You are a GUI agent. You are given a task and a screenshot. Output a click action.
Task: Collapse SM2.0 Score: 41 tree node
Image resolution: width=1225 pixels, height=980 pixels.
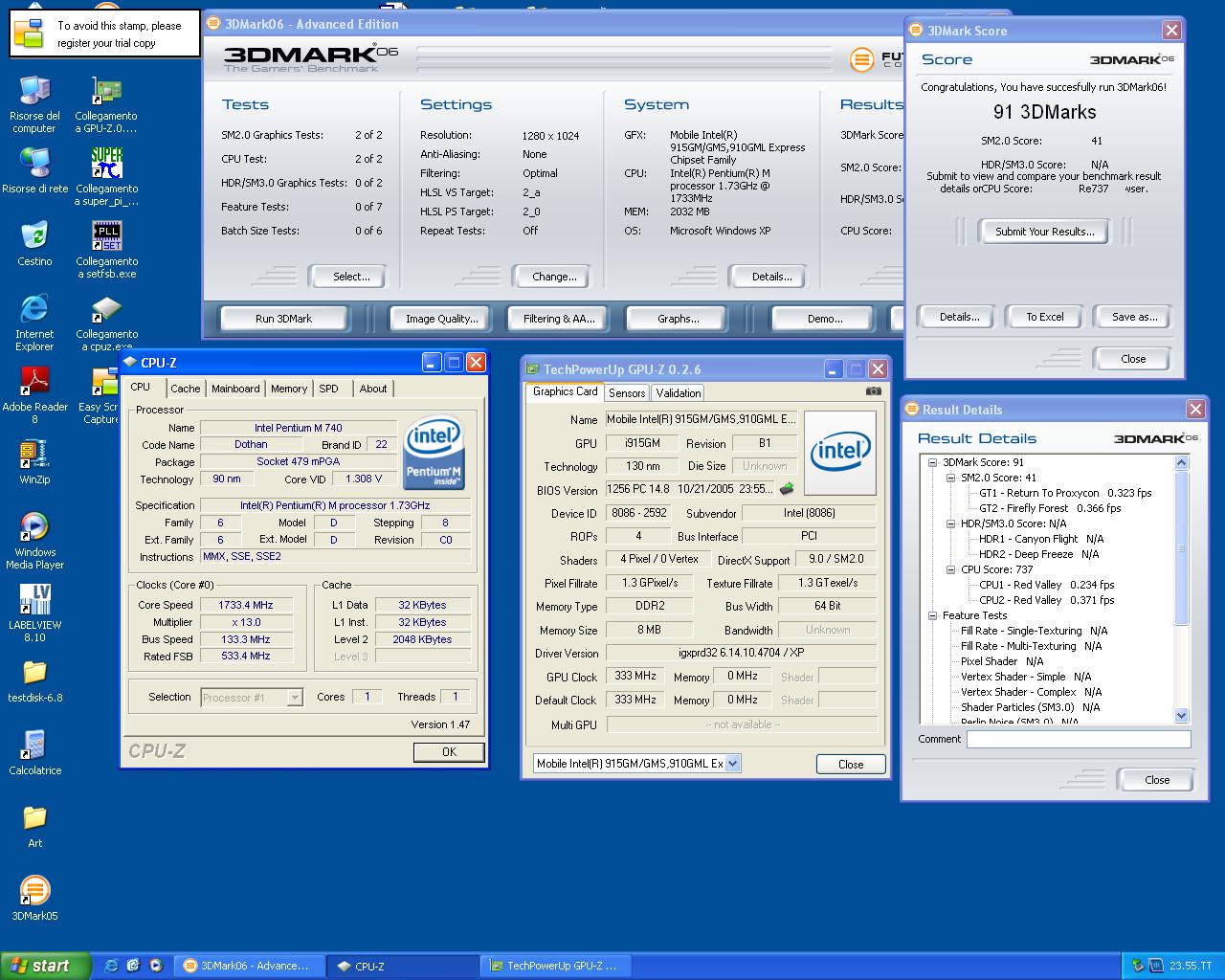click(950, 478)
